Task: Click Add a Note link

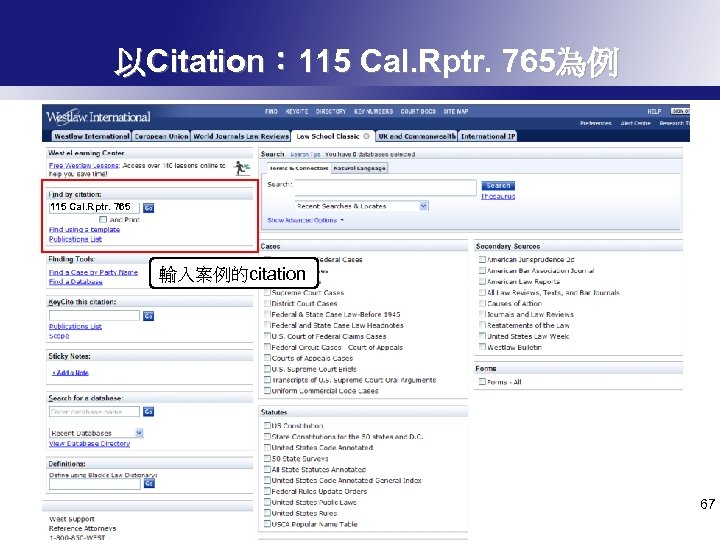Action: (70, 373)
